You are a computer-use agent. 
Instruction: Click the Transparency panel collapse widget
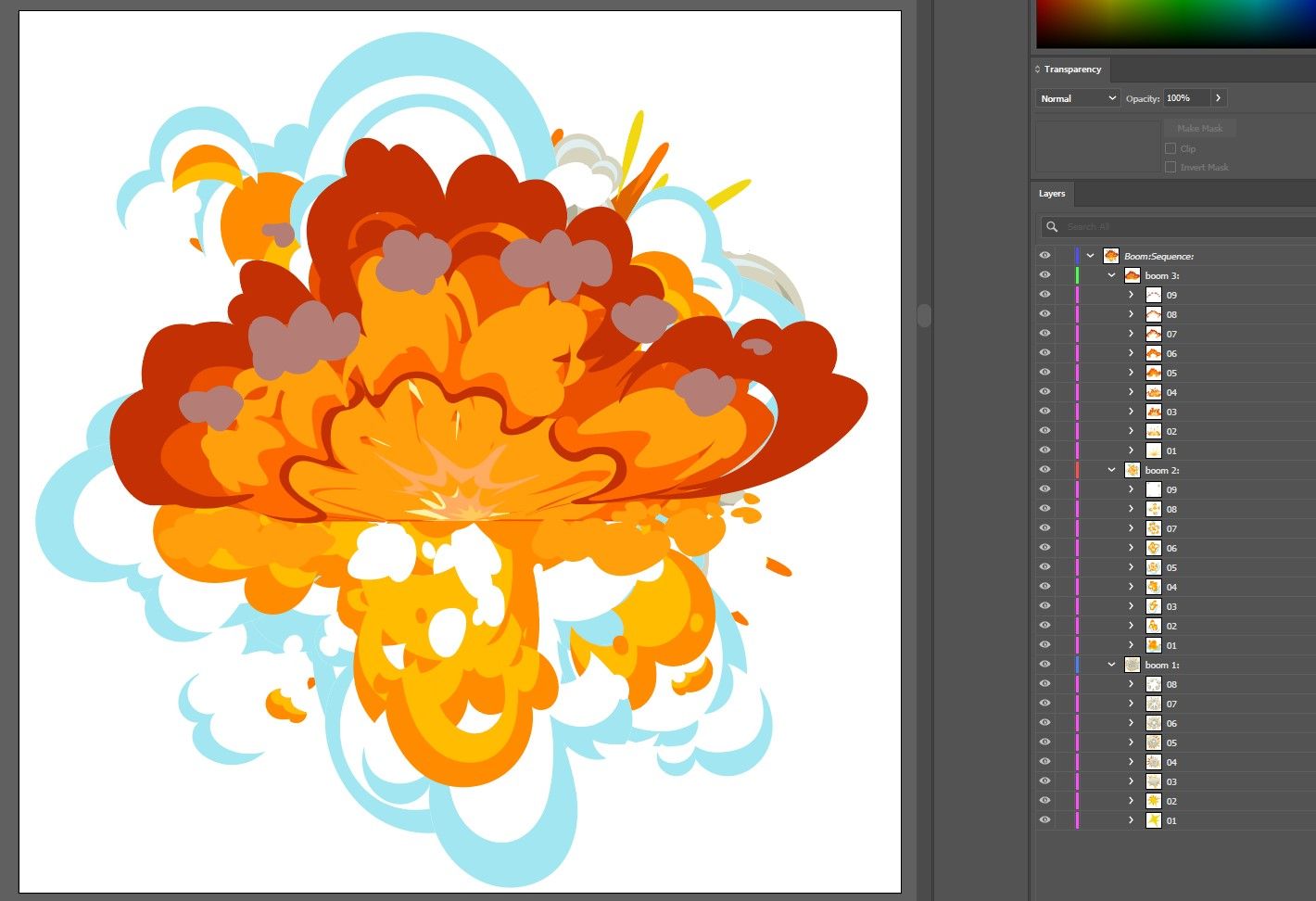point(1037,69)
